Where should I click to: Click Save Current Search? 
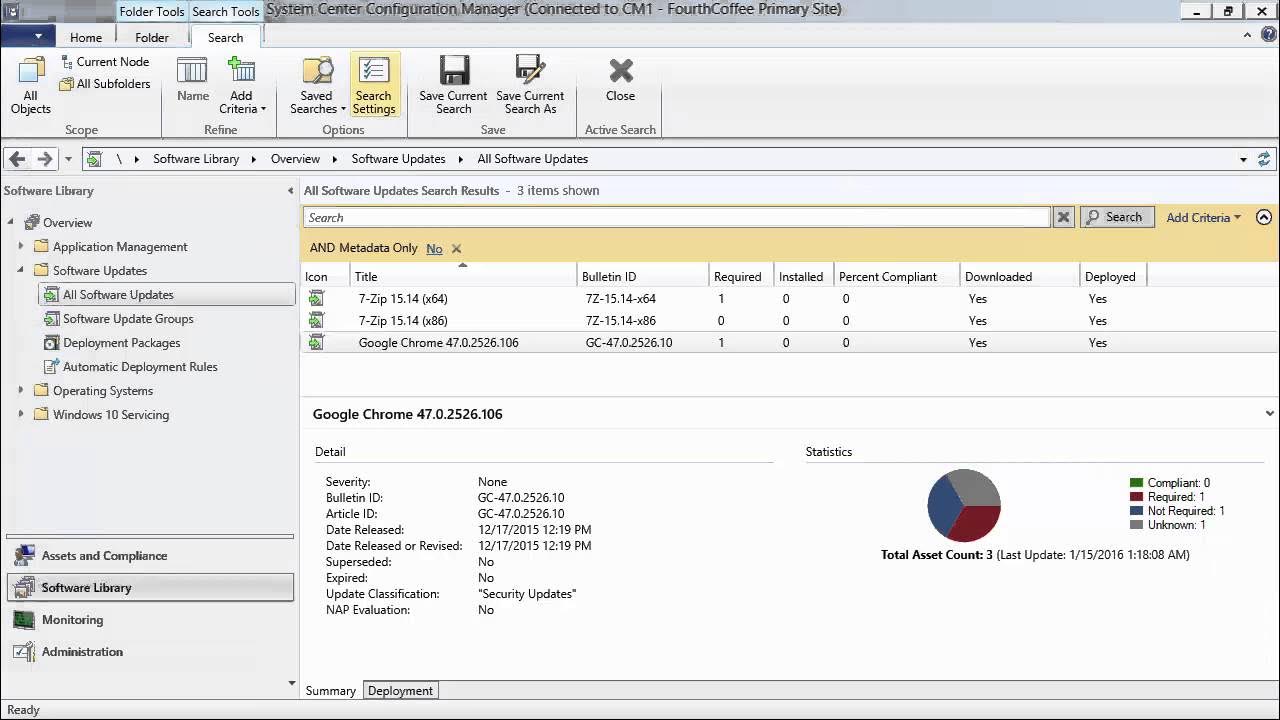(x=453, y=86)
